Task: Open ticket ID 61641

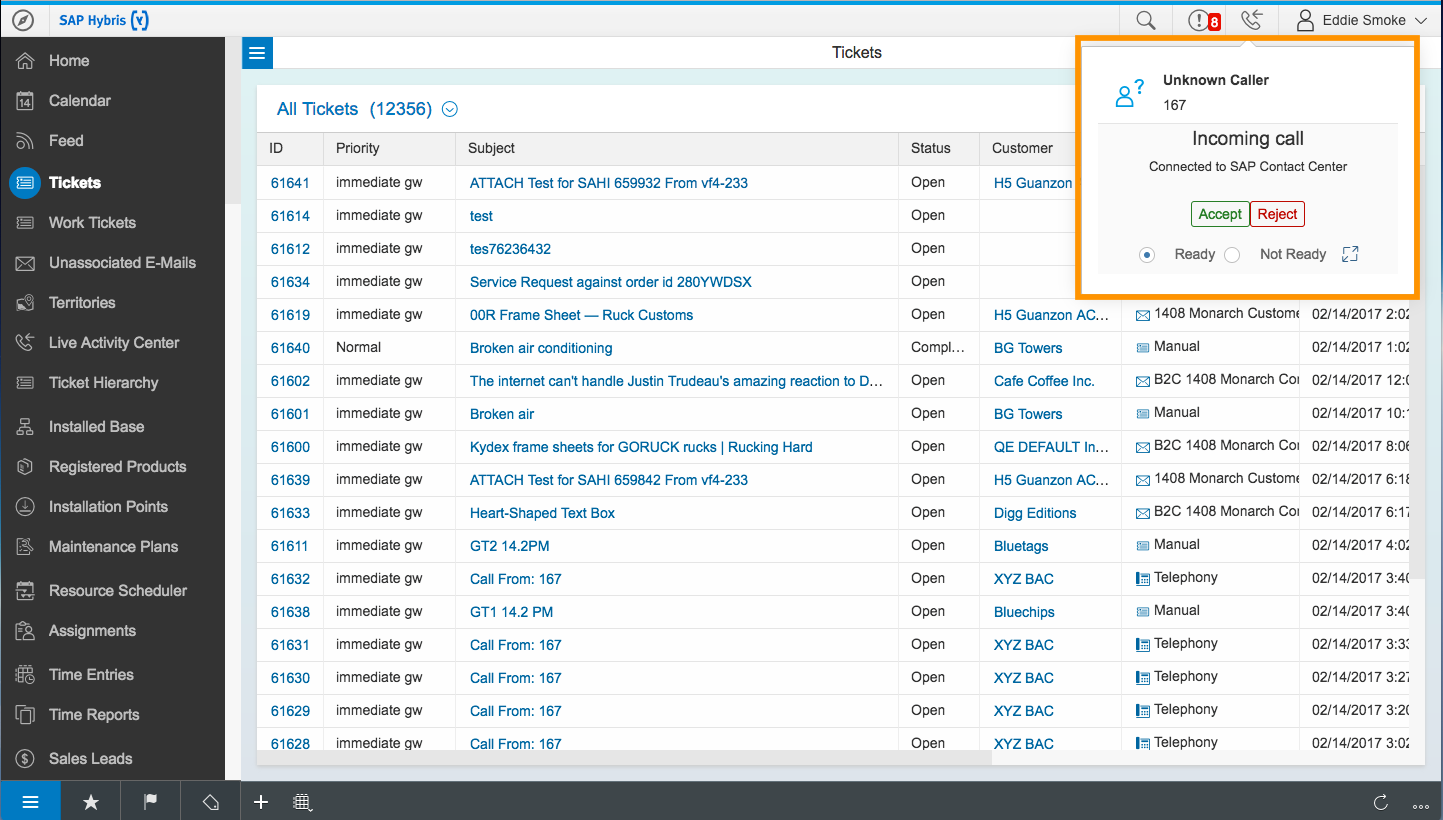Action: 290,183
